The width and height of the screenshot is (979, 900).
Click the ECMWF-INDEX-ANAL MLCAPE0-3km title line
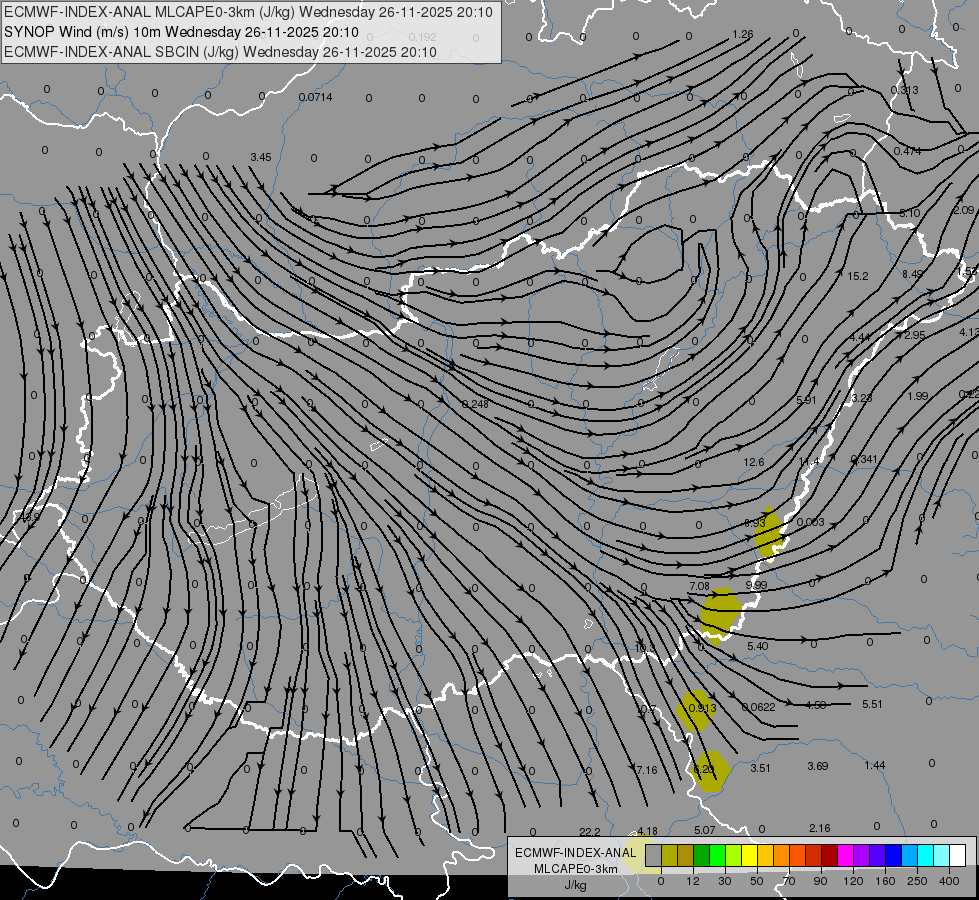coord(248,12)
